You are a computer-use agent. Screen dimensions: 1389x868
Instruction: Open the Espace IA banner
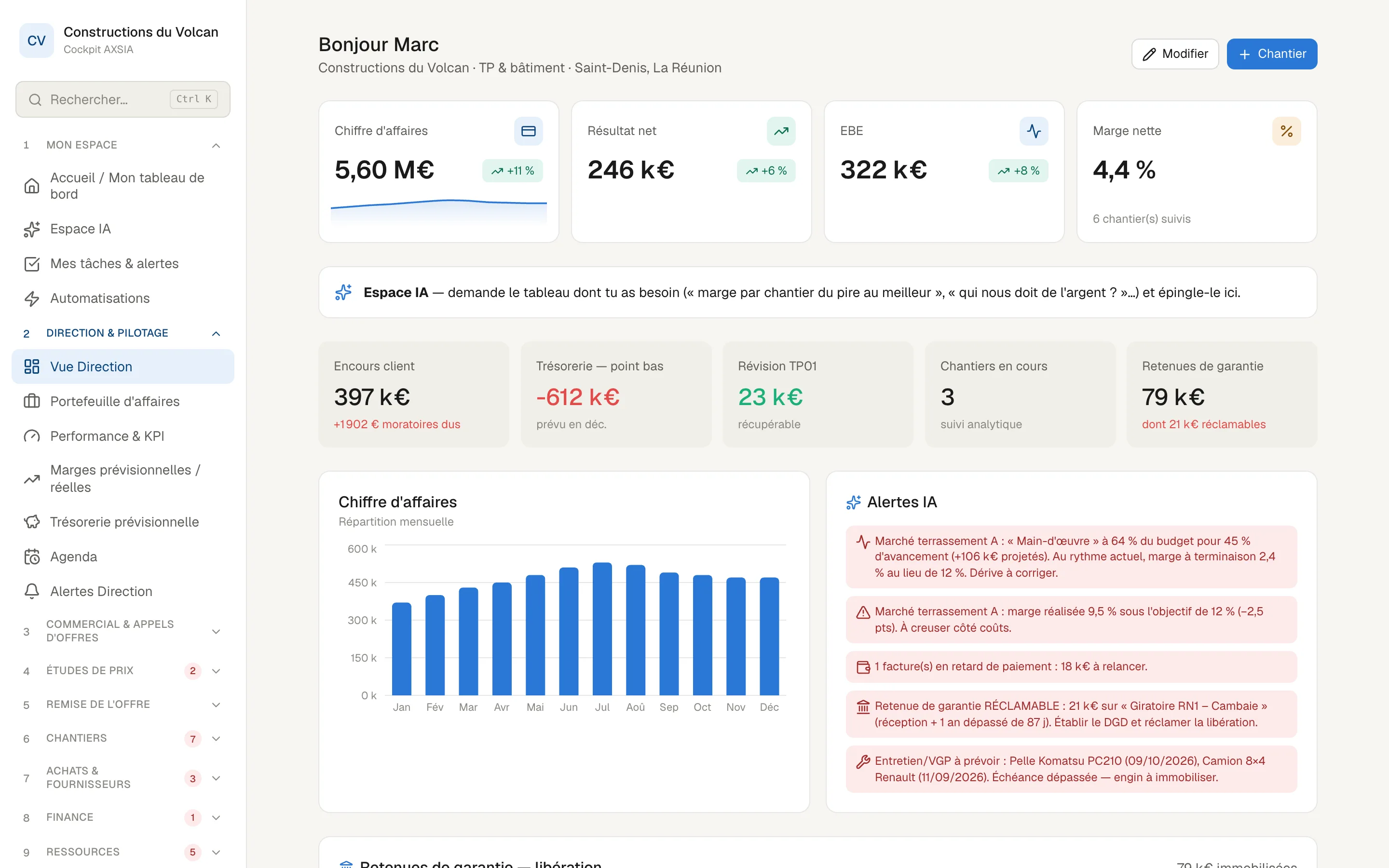coord(817,292)
